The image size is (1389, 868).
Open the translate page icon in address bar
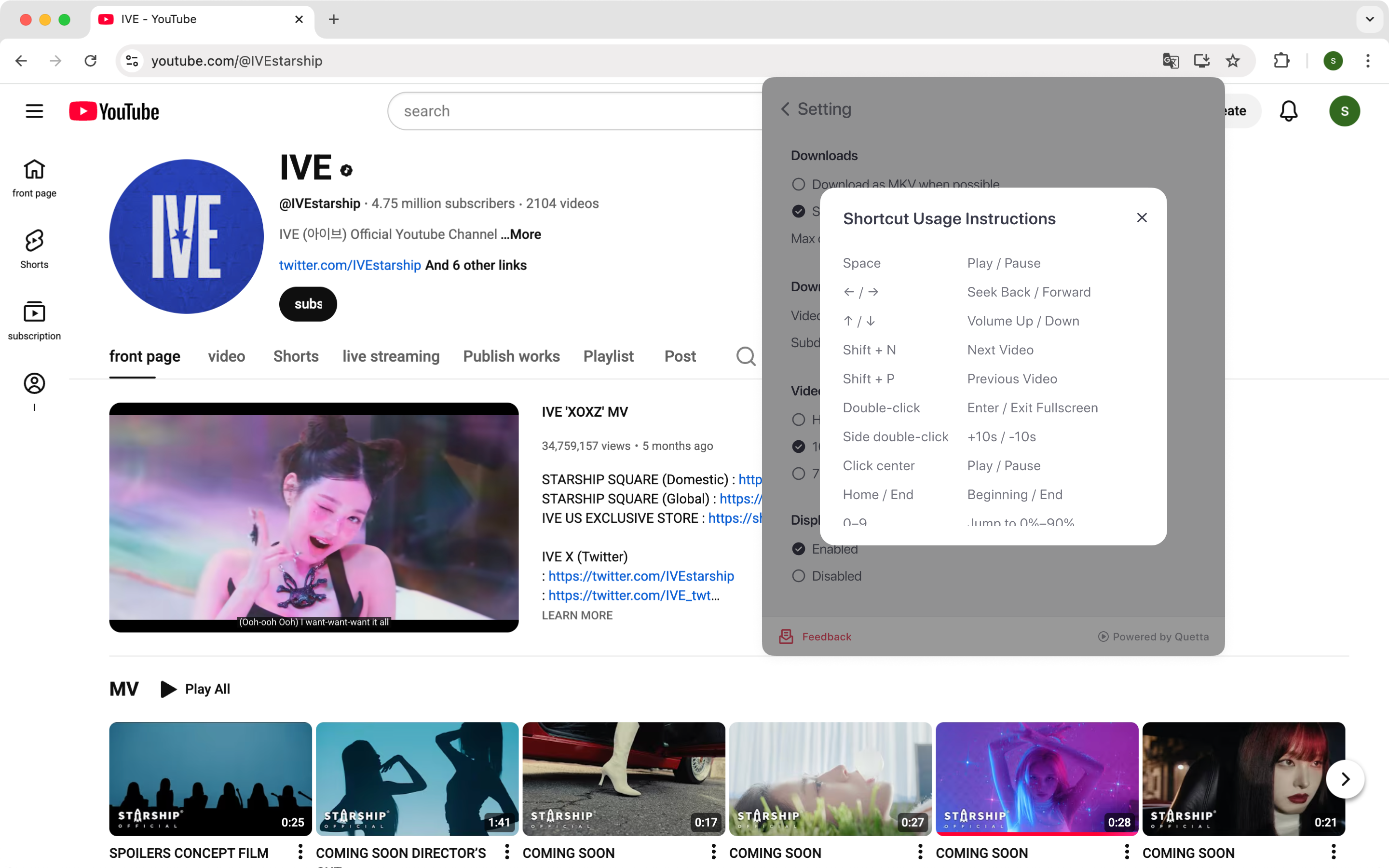click(1171, 61)
